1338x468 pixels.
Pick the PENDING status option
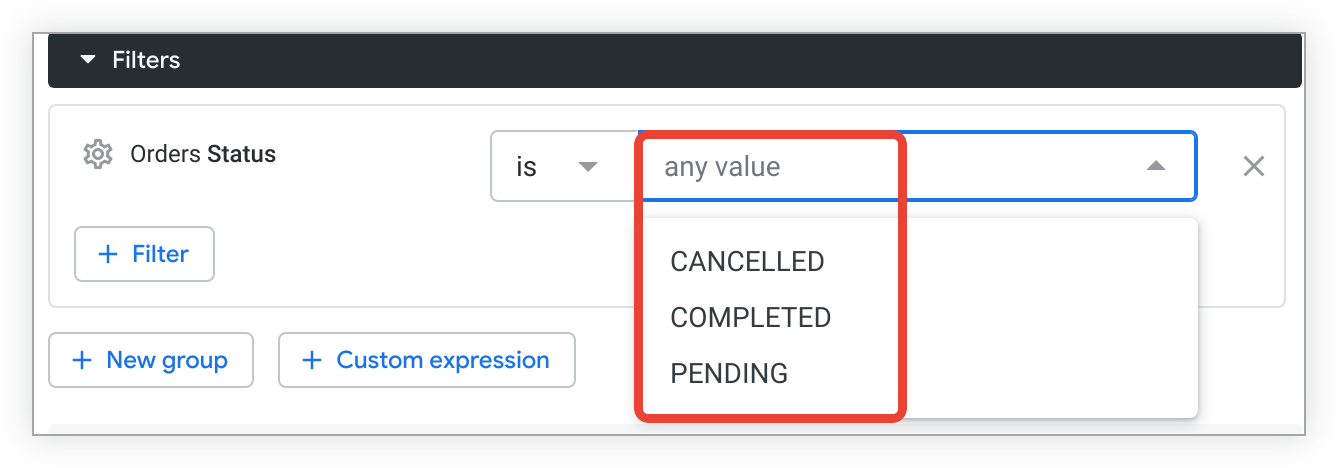point(729,374)
